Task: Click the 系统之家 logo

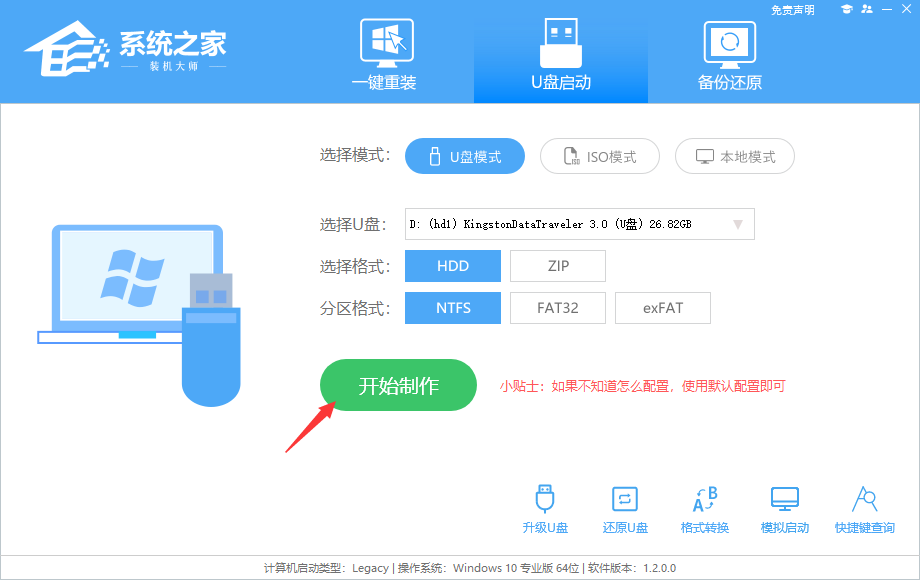Action: pos(130,48)
